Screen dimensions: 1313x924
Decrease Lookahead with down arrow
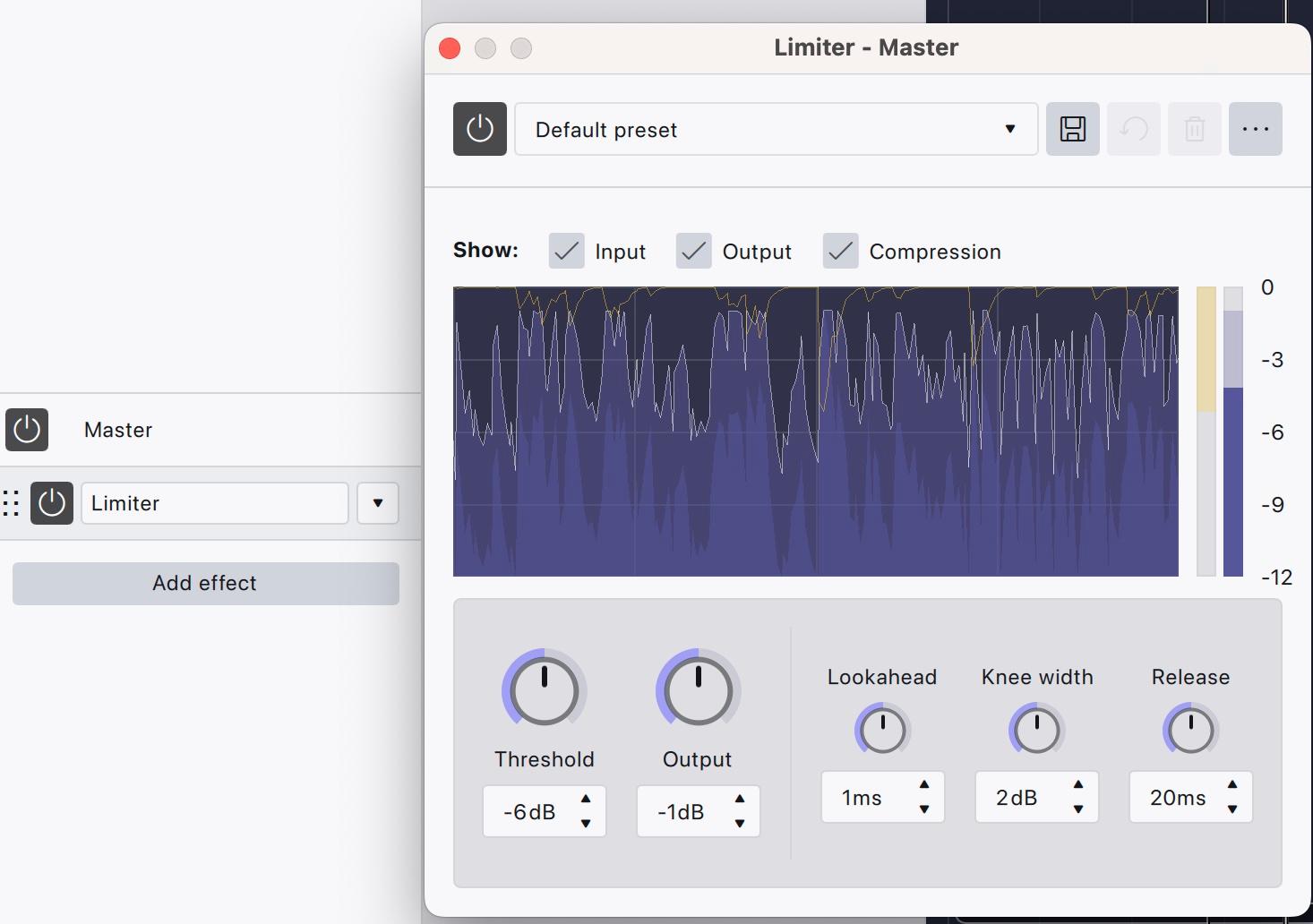tap(924, 809)
